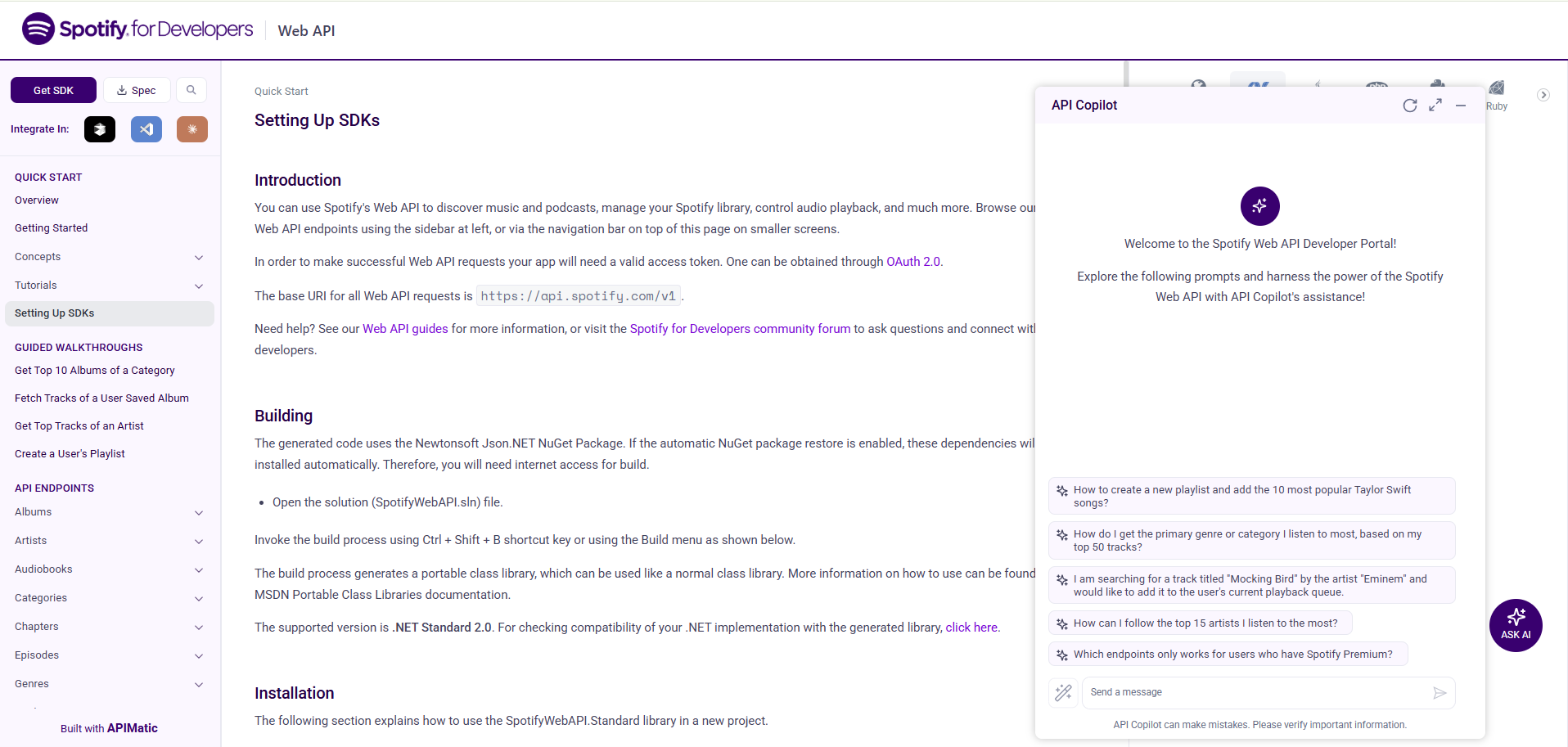This screenshot has width=1568, height=747.
Task: Choose the Mocking Bird by Eminem prompt
Action: coord(1251,585)
